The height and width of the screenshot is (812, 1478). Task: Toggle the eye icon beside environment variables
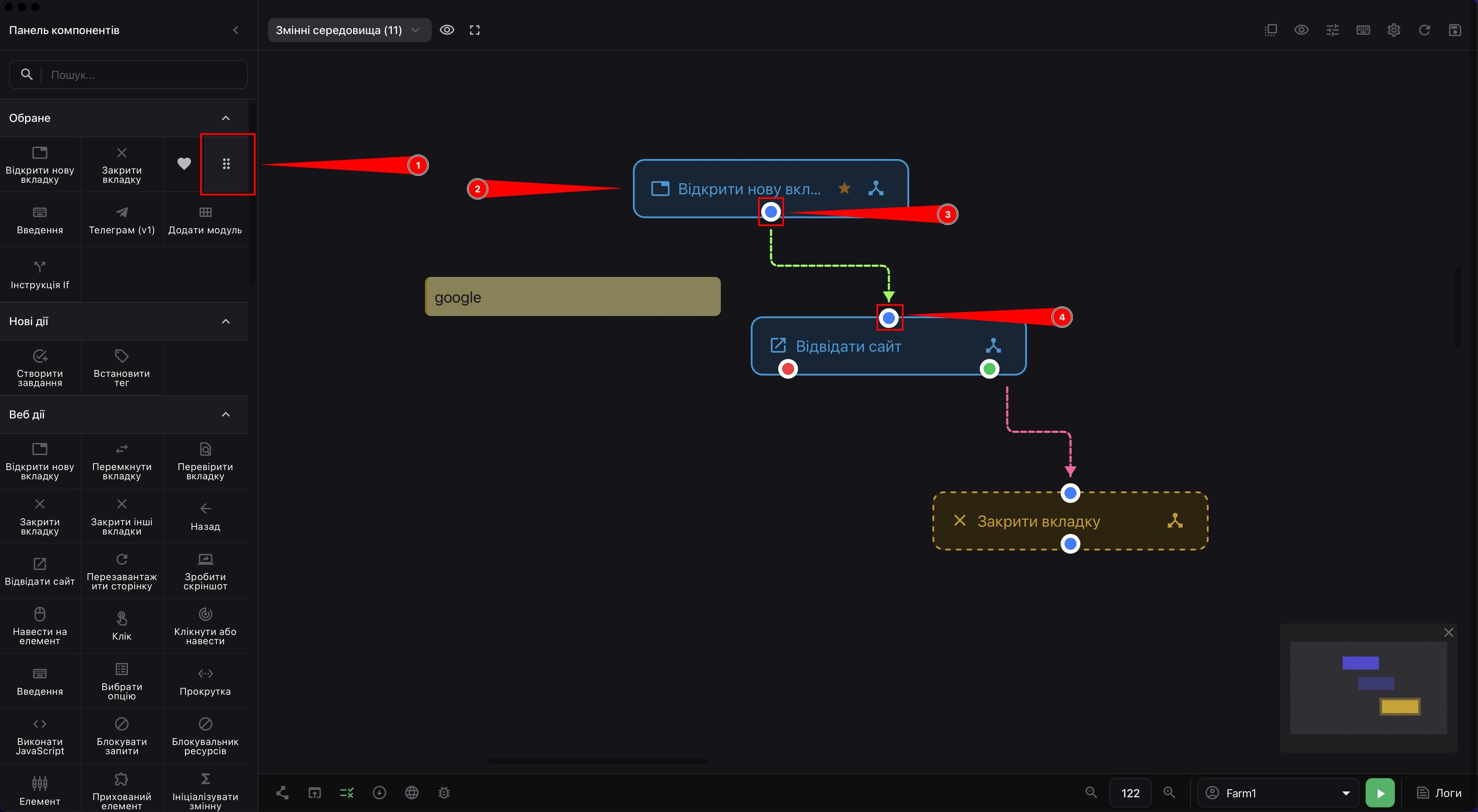[447, 30]
